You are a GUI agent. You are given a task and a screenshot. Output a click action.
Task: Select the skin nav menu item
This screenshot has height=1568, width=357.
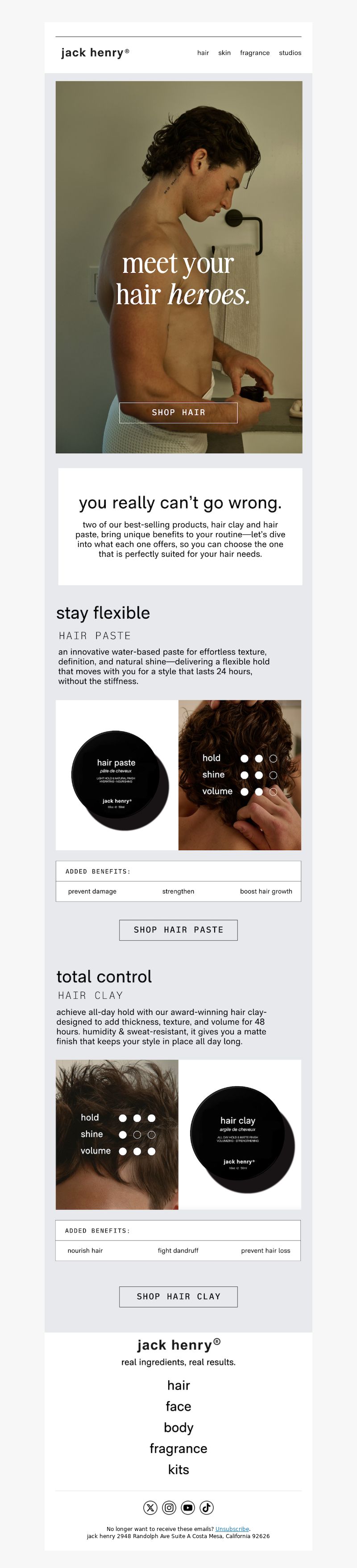[224, 53]
